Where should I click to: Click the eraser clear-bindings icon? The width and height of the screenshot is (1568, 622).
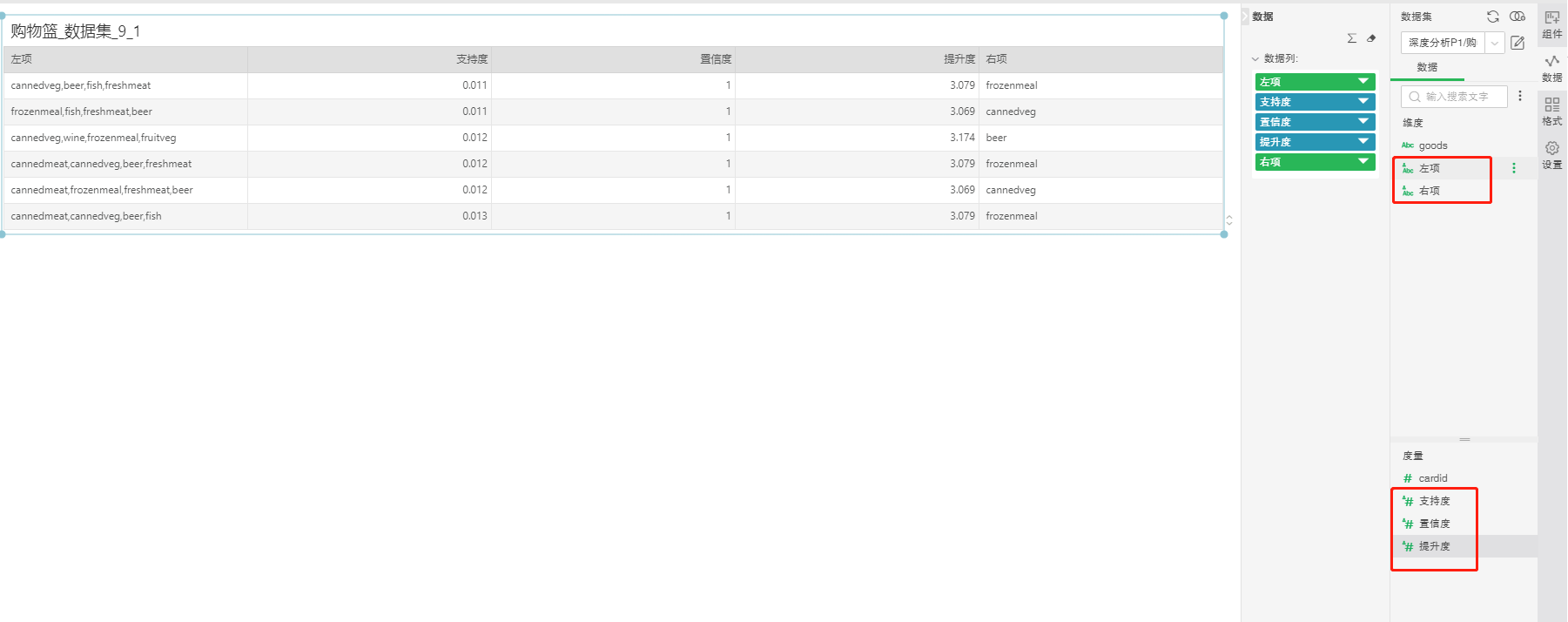[1371, 38]
